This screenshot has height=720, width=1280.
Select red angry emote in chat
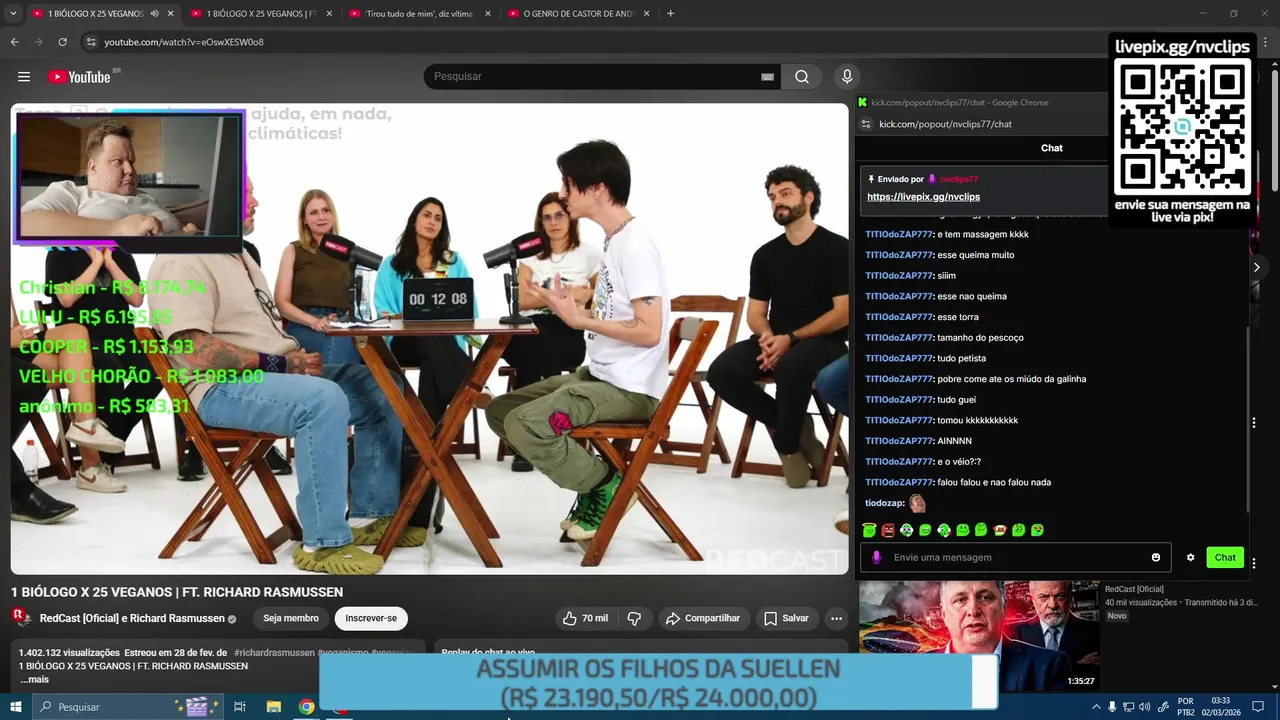point(888,530)
